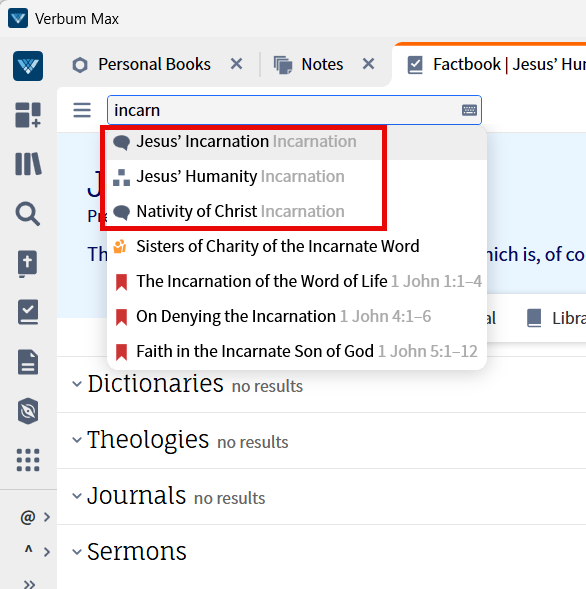
Task: Open the layouts icon in sidebar
Action: click(28, 115)
